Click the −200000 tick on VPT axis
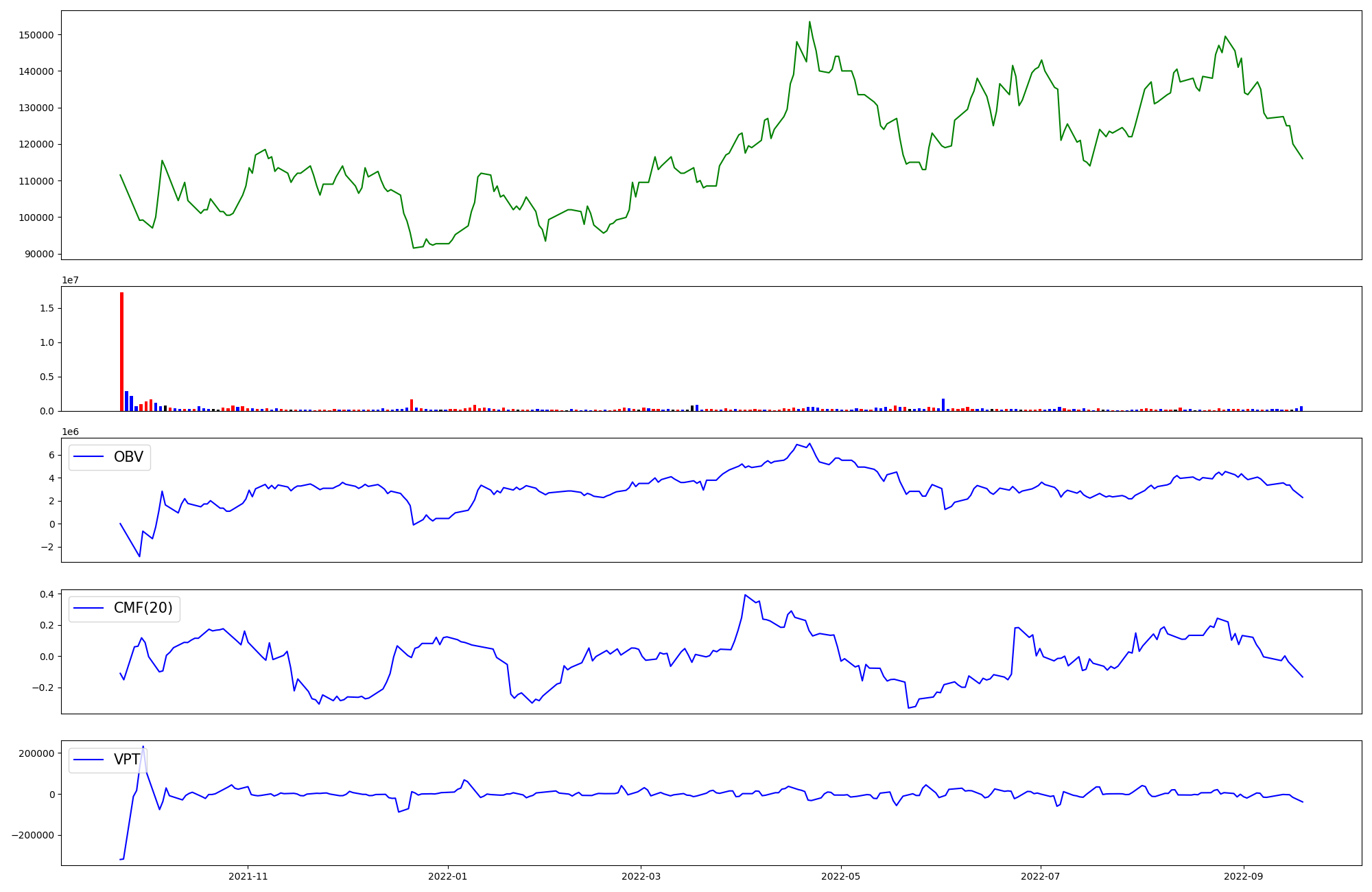This screenshot has width=1372, height=892. [32, 835]
